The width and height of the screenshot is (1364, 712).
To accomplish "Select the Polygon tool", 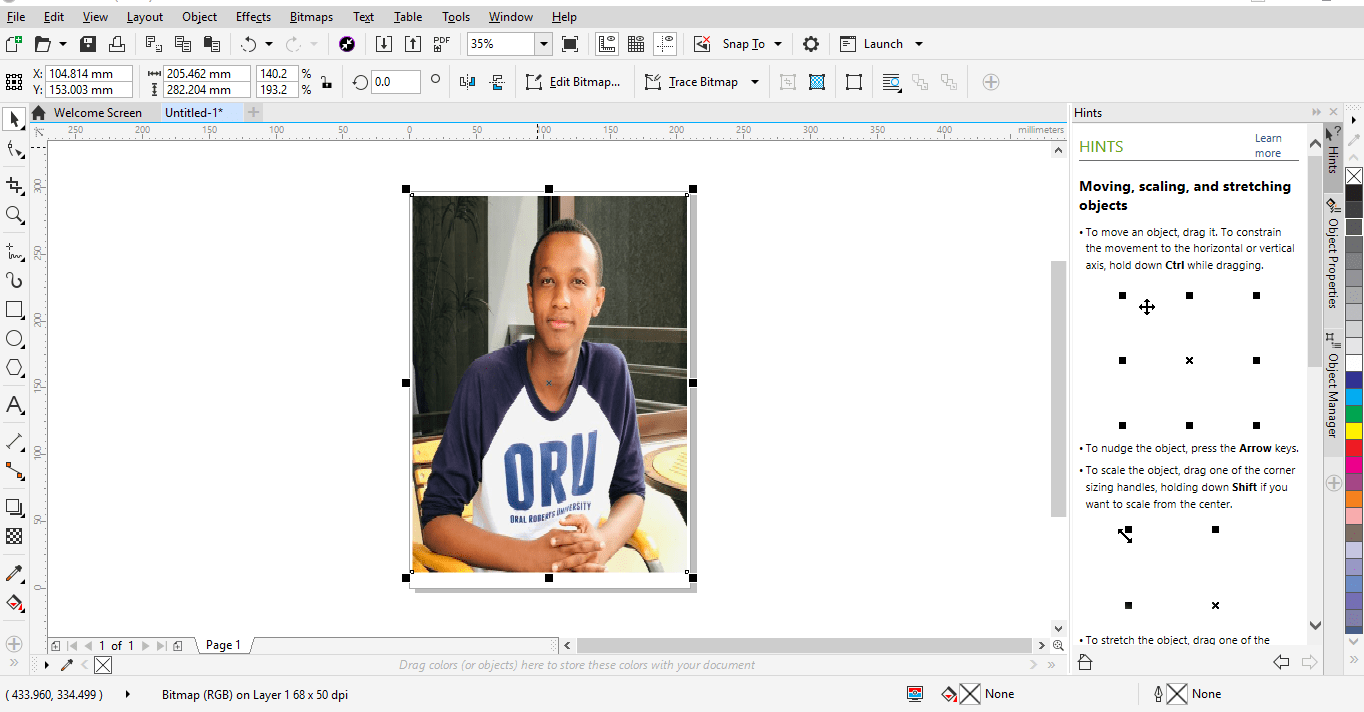I will (x=14, y=368).
